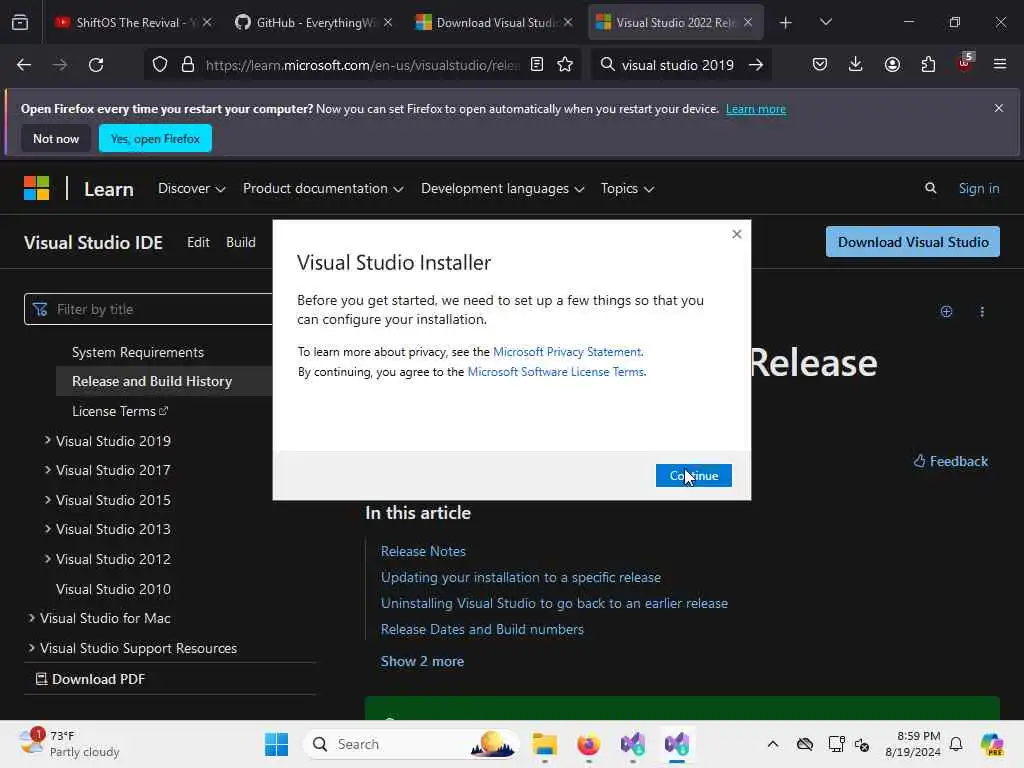Bookmark this page with the star icon
This screenshot has height=768, width=1024.
[x=565, y=65]
